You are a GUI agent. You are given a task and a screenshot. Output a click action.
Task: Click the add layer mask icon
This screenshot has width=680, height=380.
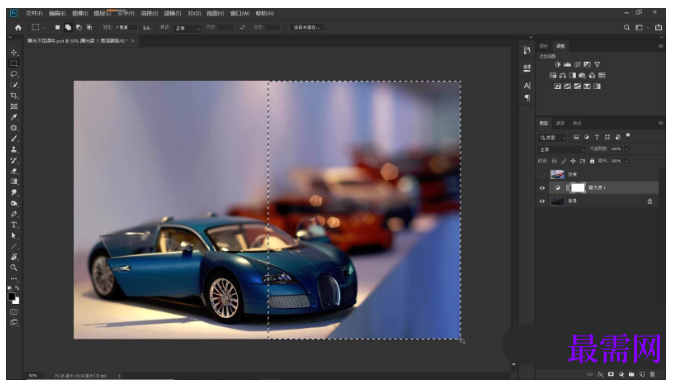tap(611, 374)
